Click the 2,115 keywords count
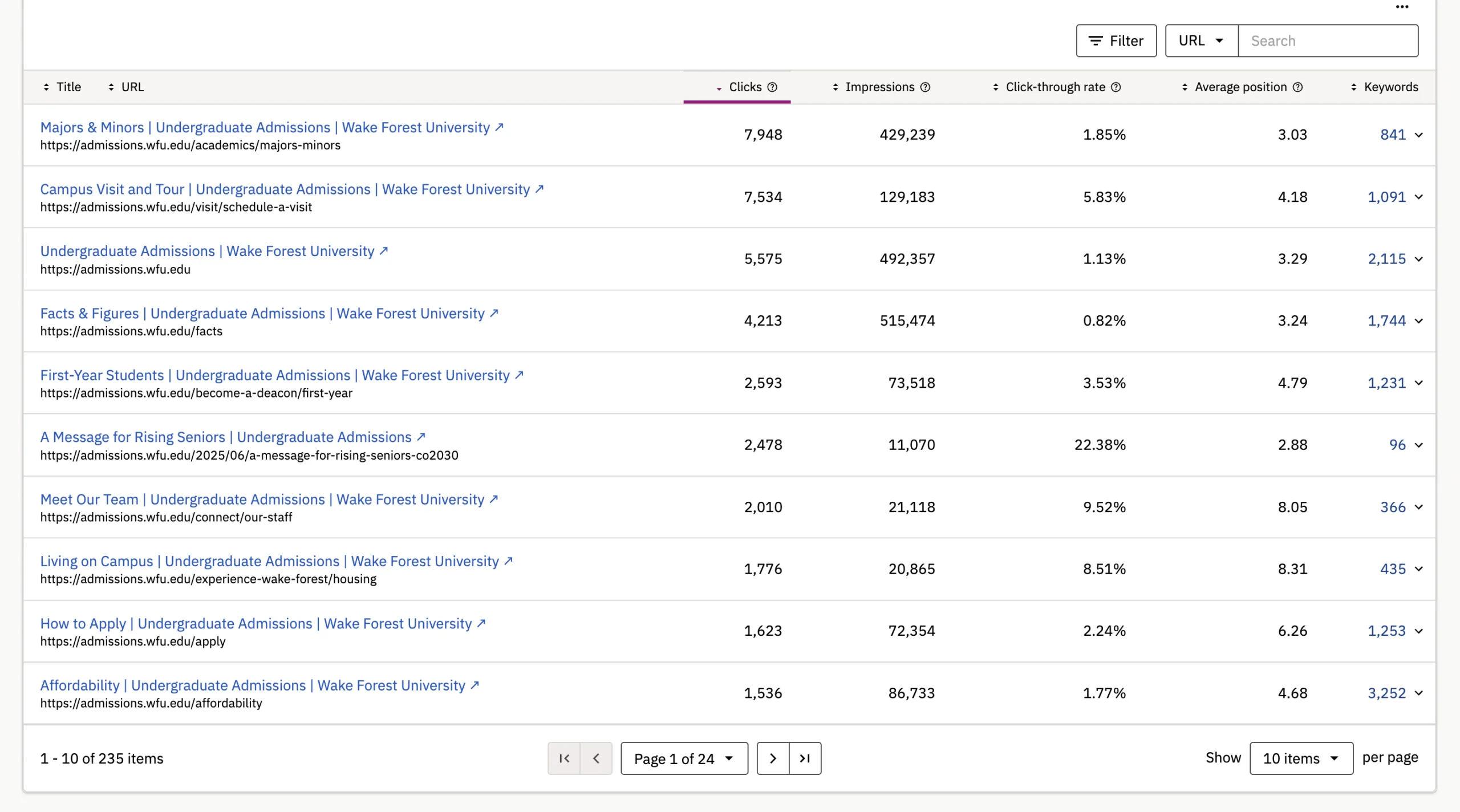The height and width of the screenshot is (812, 1460). click(x=1386, y=259)
